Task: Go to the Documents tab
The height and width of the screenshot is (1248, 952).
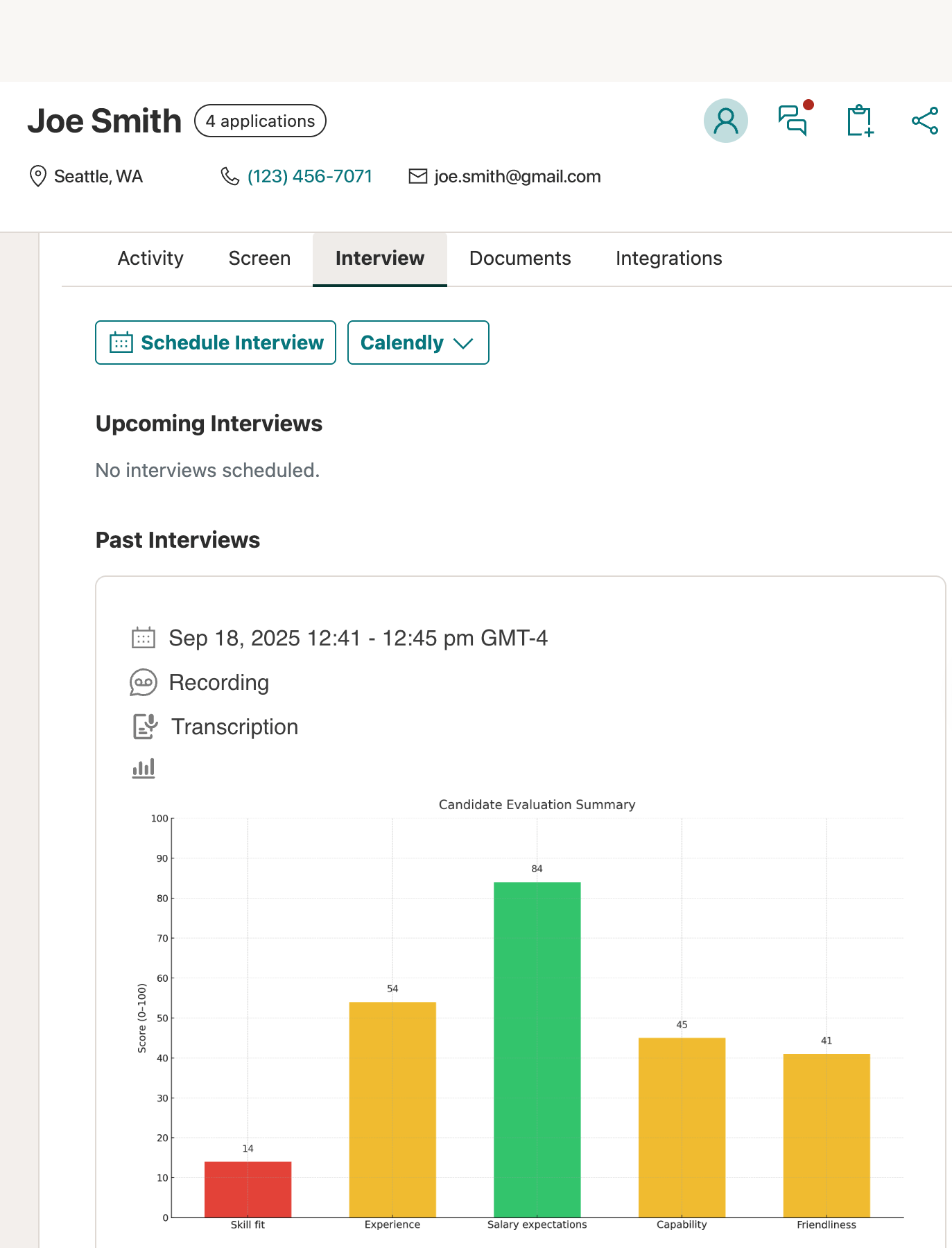Action: (520, 259)
